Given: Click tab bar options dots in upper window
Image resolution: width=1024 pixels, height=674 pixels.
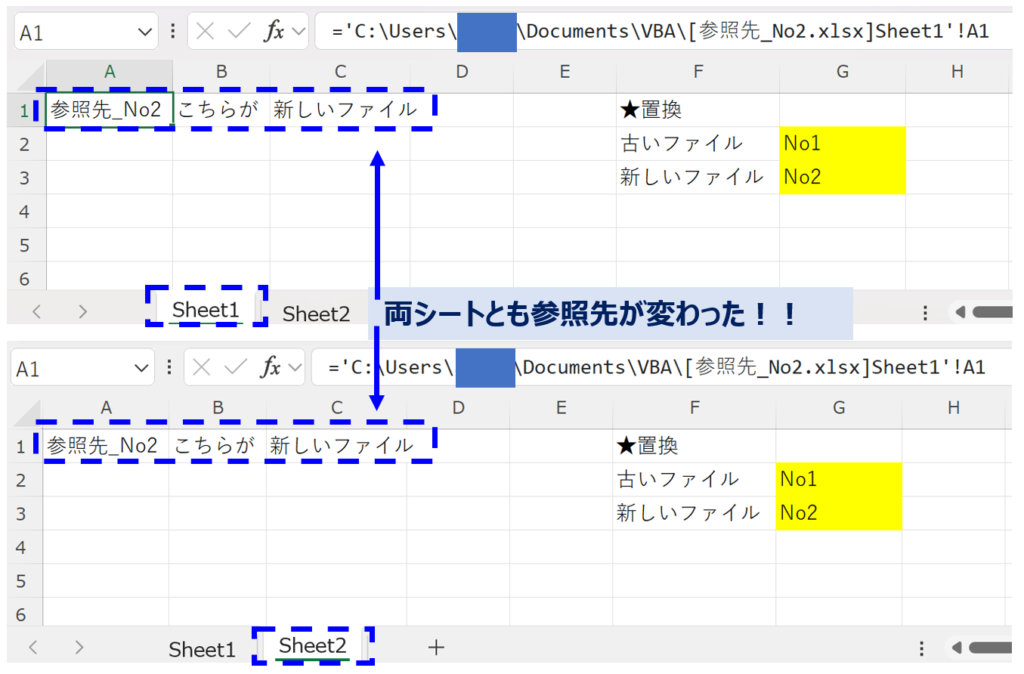Looking at the screenshot, I should [925, 313].
